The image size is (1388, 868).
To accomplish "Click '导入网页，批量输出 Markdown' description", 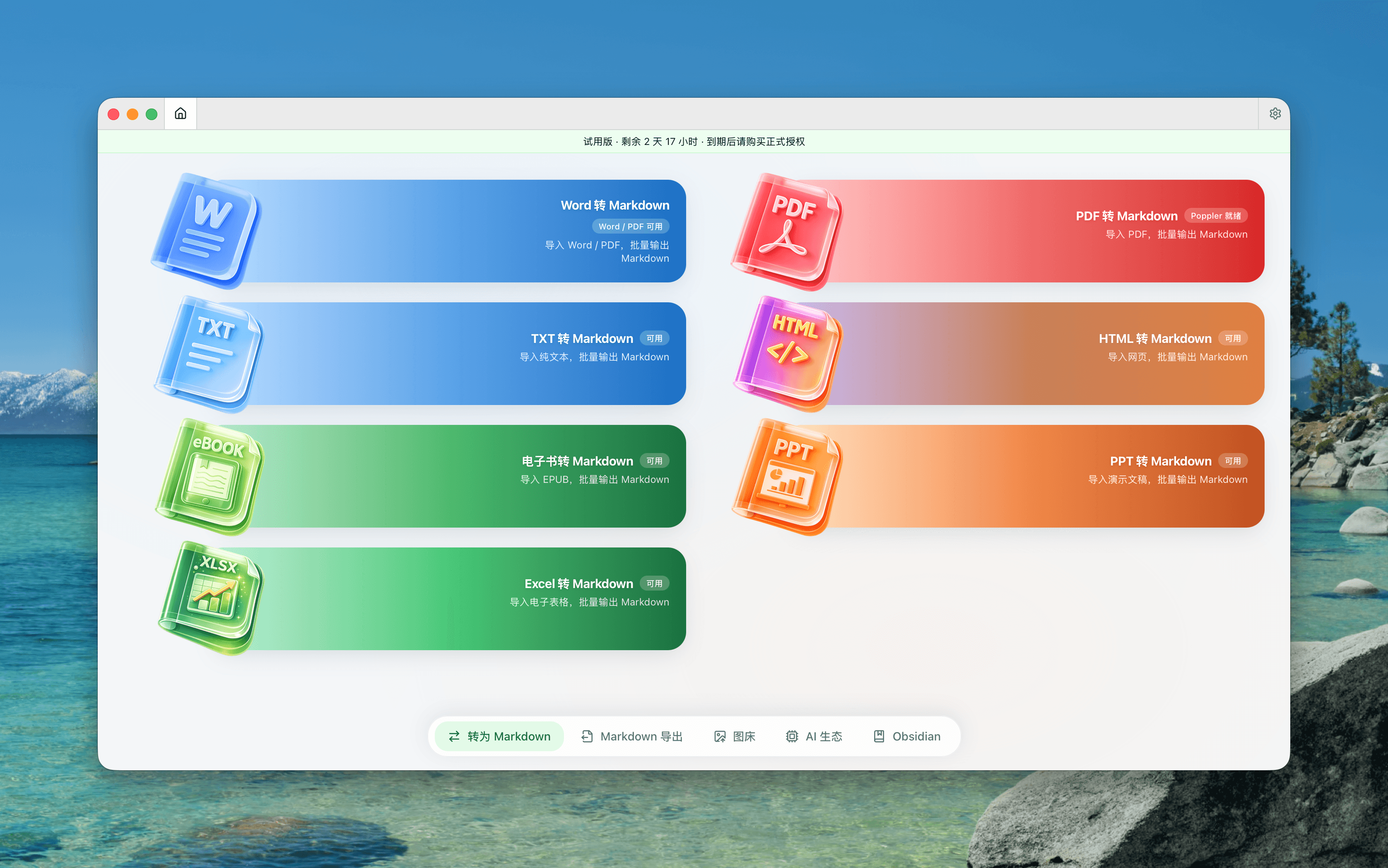I will (1178, 357).
